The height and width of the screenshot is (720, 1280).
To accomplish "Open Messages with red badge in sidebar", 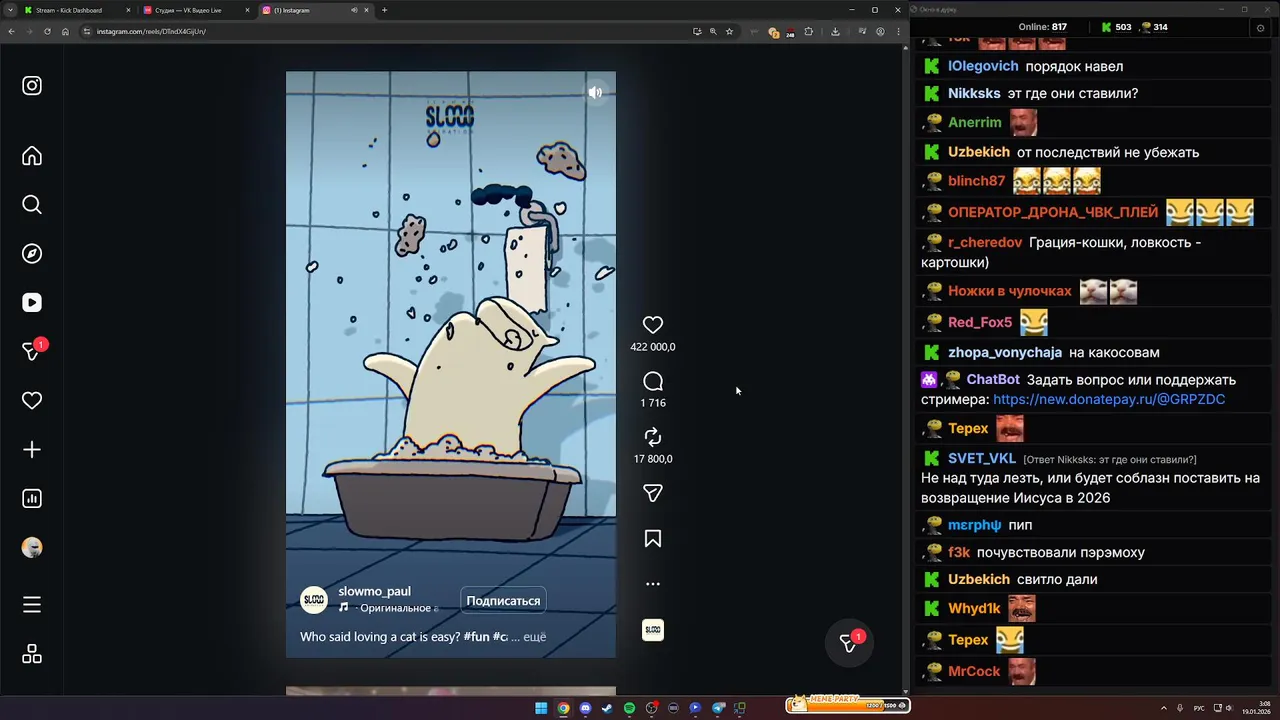I will click(32, 351).
